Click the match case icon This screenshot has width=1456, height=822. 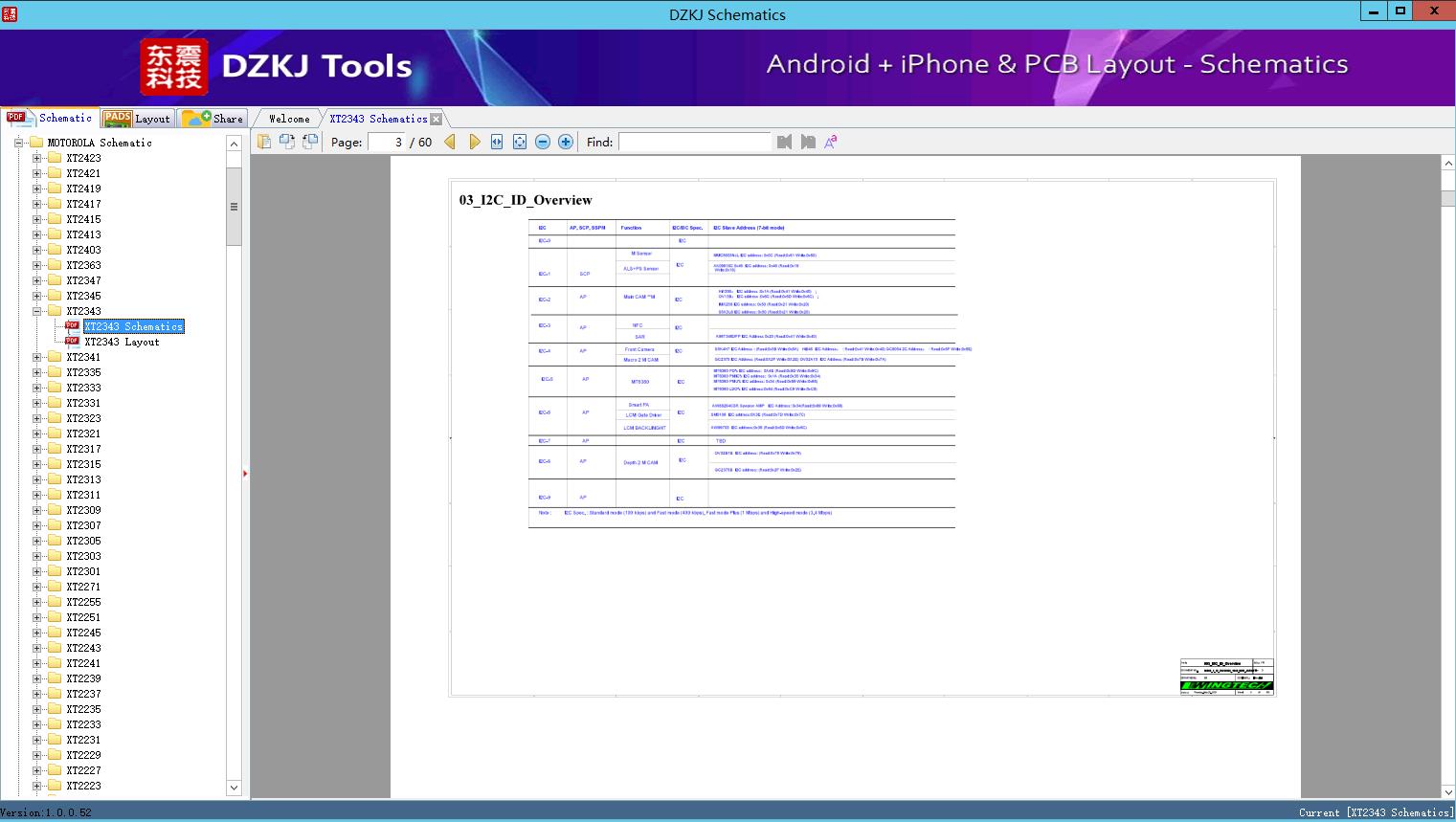(831, 142)
